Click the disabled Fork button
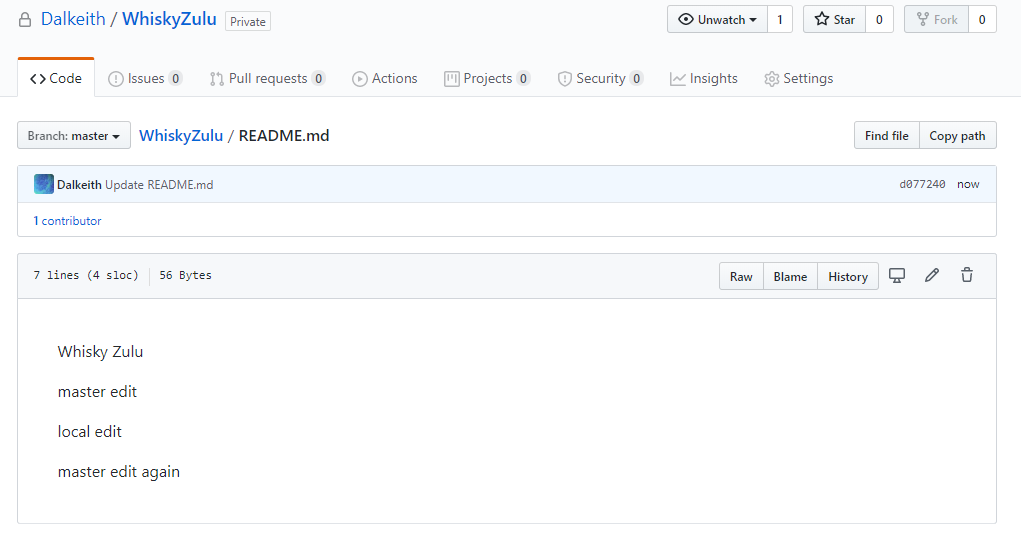Screen dimensions: 1021x547 click(x=936, y=20)
